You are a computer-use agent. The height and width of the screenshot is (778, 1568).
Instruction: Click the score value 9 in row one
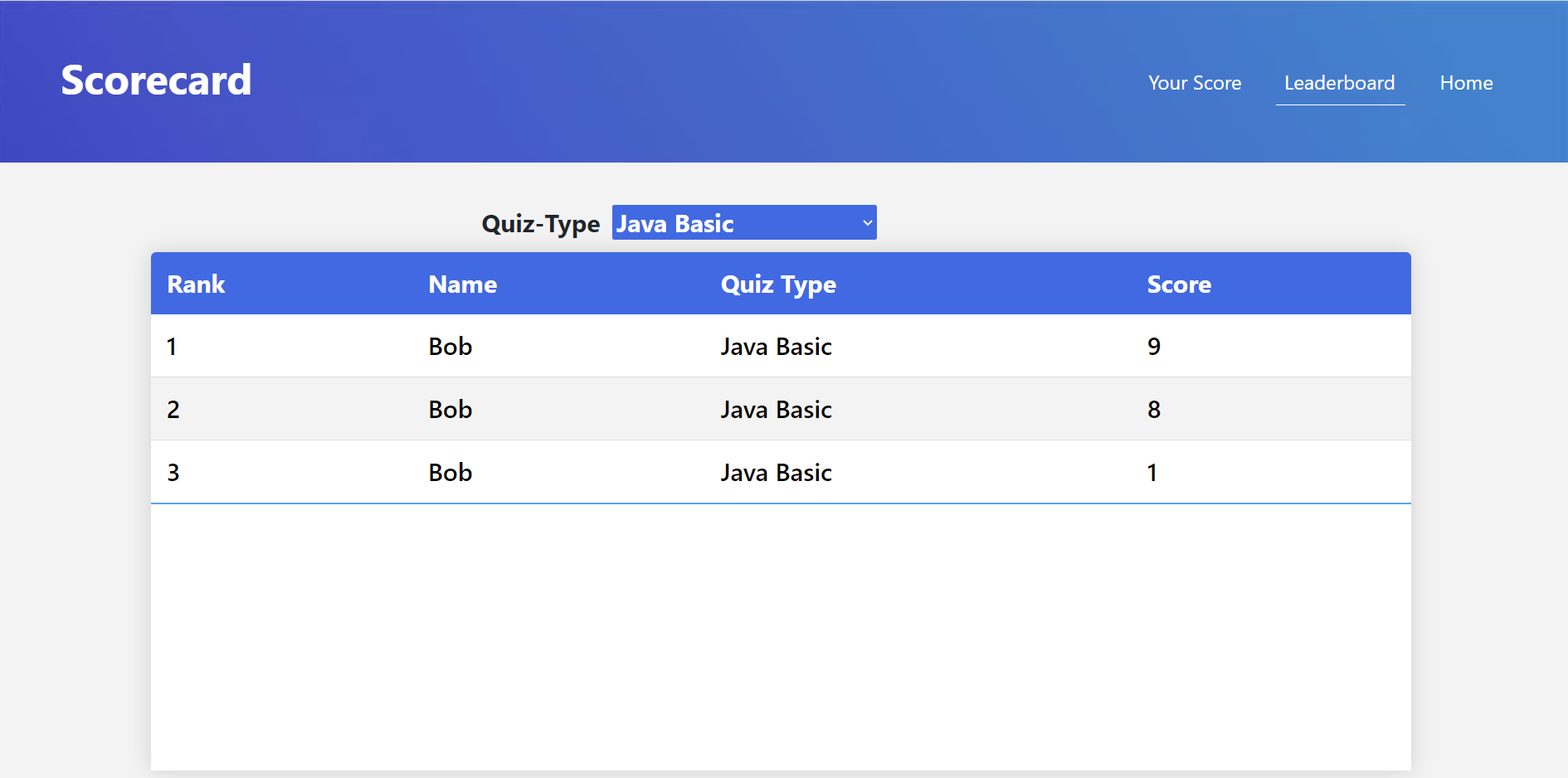[1154, 346]
